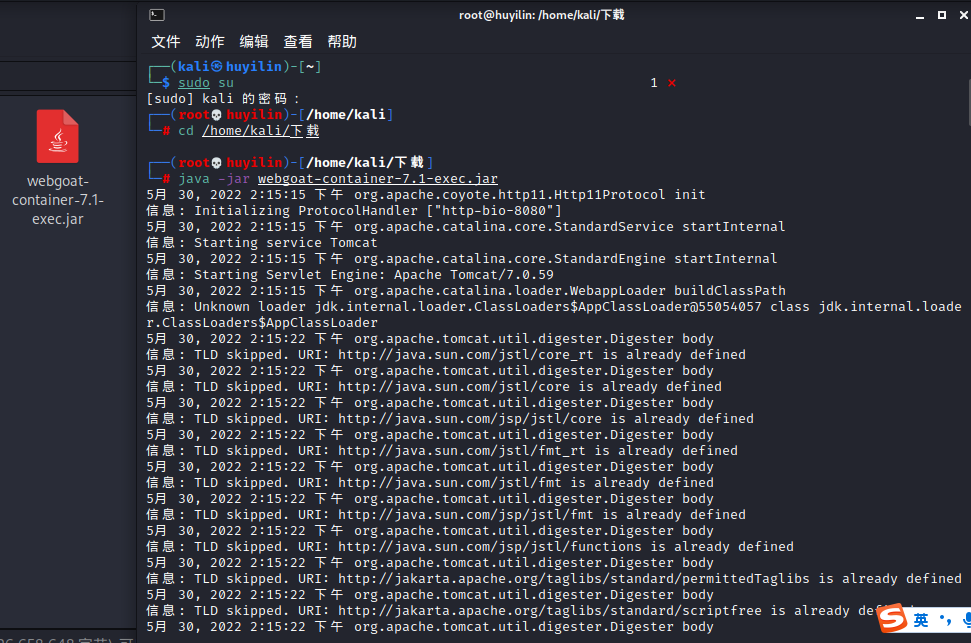The width and height of the screenshot is (971, 643).
Task: Toggle the 英 language mode indicator
Action: pyautogui.click(x=921, y=619)
